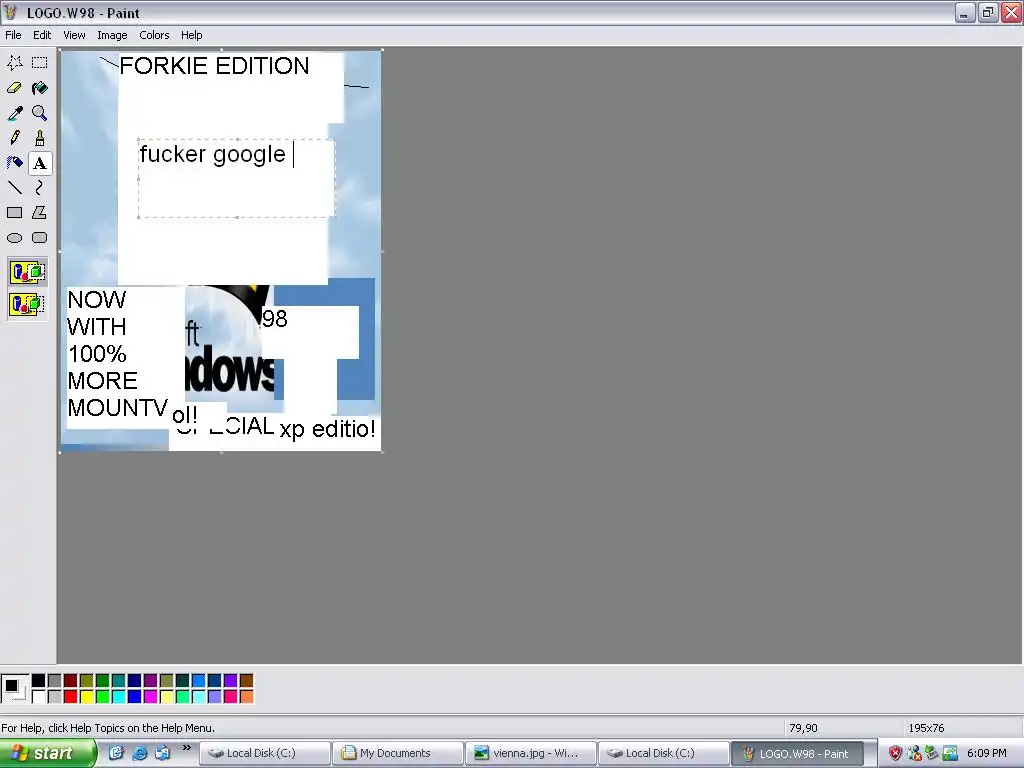Viewport: 1024px width, 768px height.
Task: Activate the Pick Color eyedropper tool
Action: [14, 113]
